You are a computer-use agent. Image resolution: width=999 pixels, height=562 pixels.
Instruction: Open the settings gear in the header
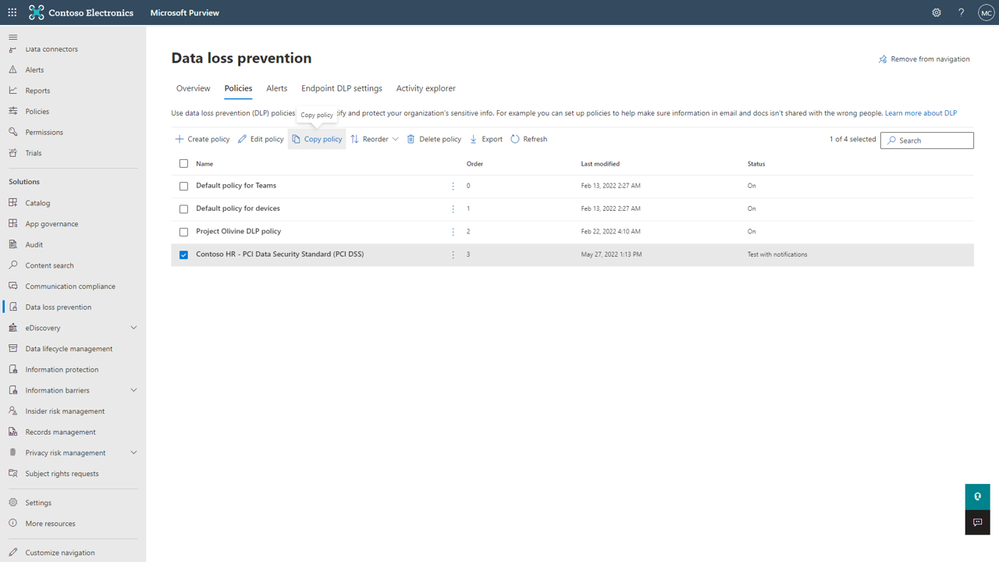pos(936,12)
